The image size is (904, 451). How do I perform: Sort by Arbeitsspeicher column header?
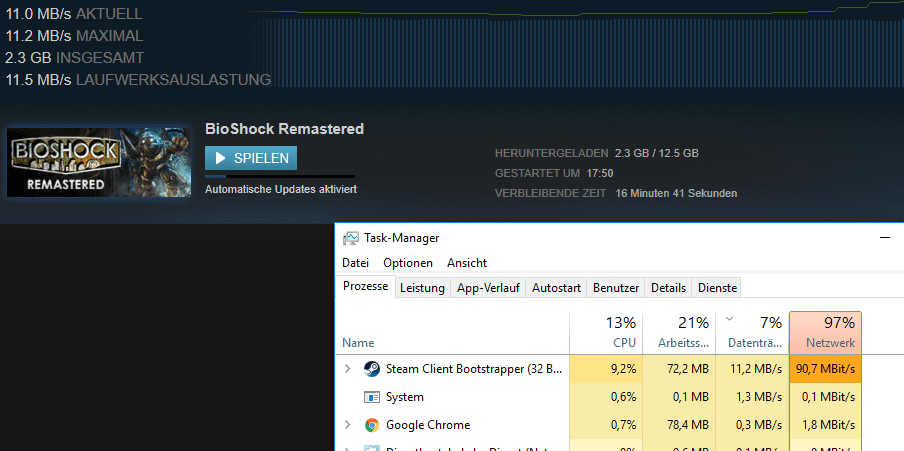[x=679, y=333]
